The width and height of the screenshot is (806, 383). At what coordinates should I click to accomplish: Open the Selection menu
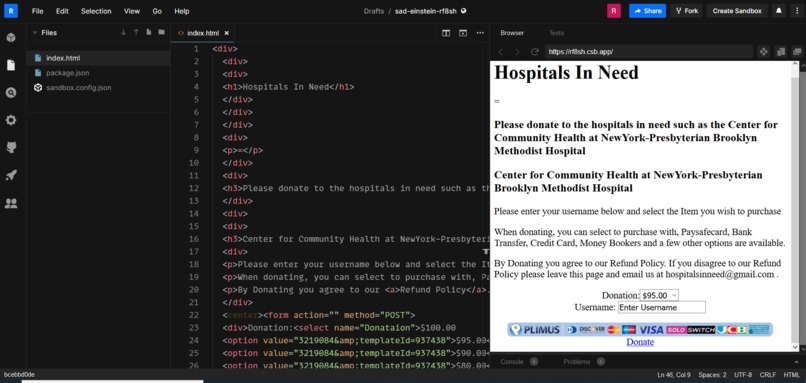pyautogui.click(x=96, y=11)
